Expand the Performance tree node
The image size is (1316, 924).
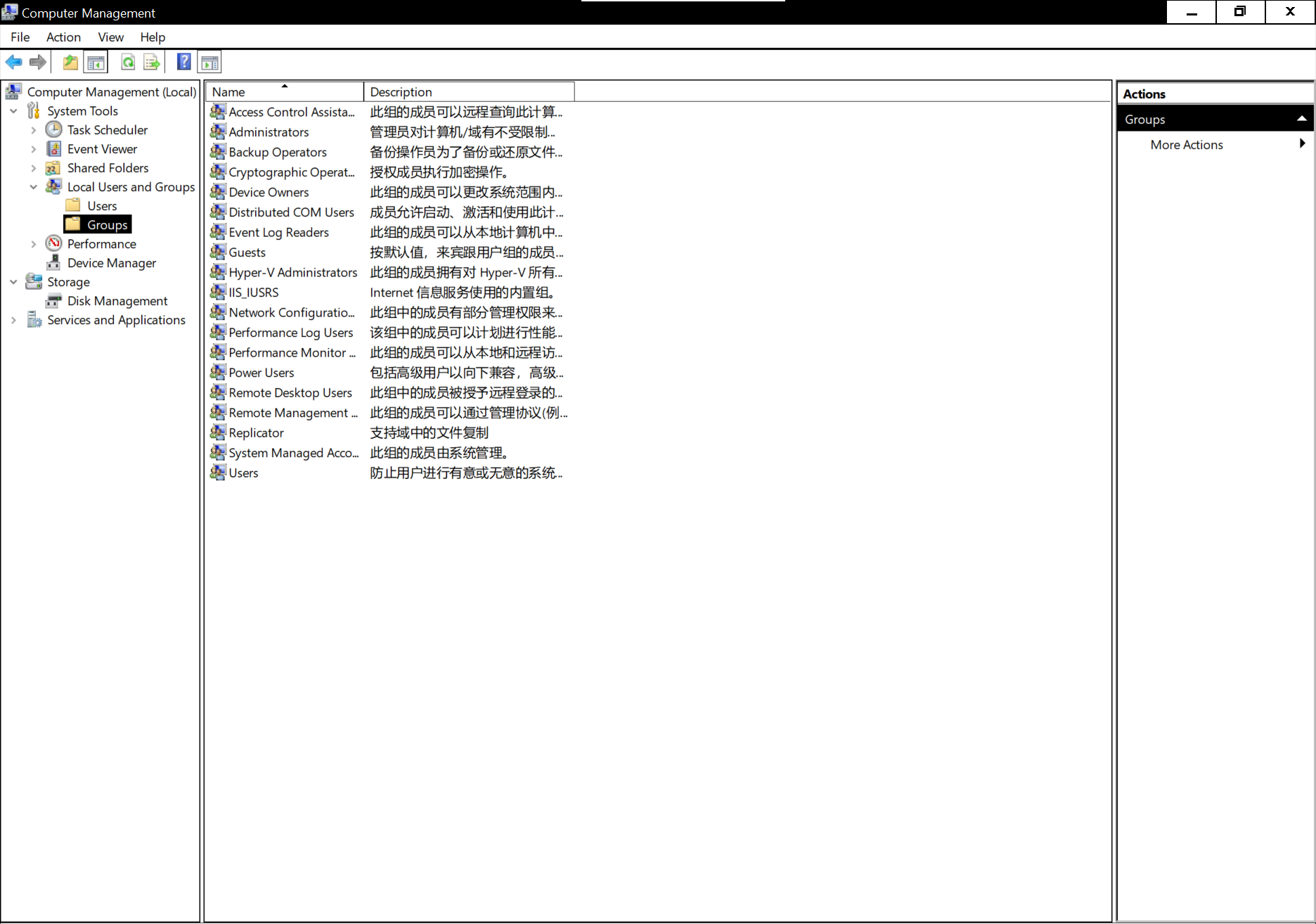(x=33, y=244)
